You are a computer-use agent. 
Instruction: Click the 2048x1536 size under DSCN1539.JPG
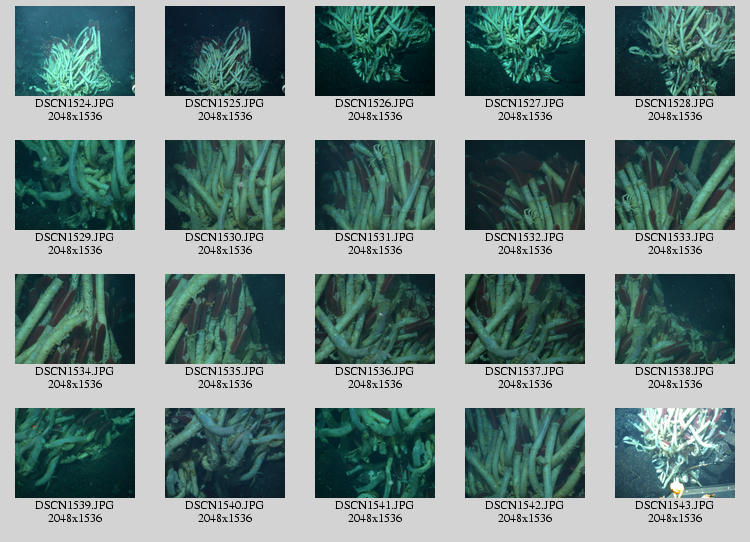[75, 518]
